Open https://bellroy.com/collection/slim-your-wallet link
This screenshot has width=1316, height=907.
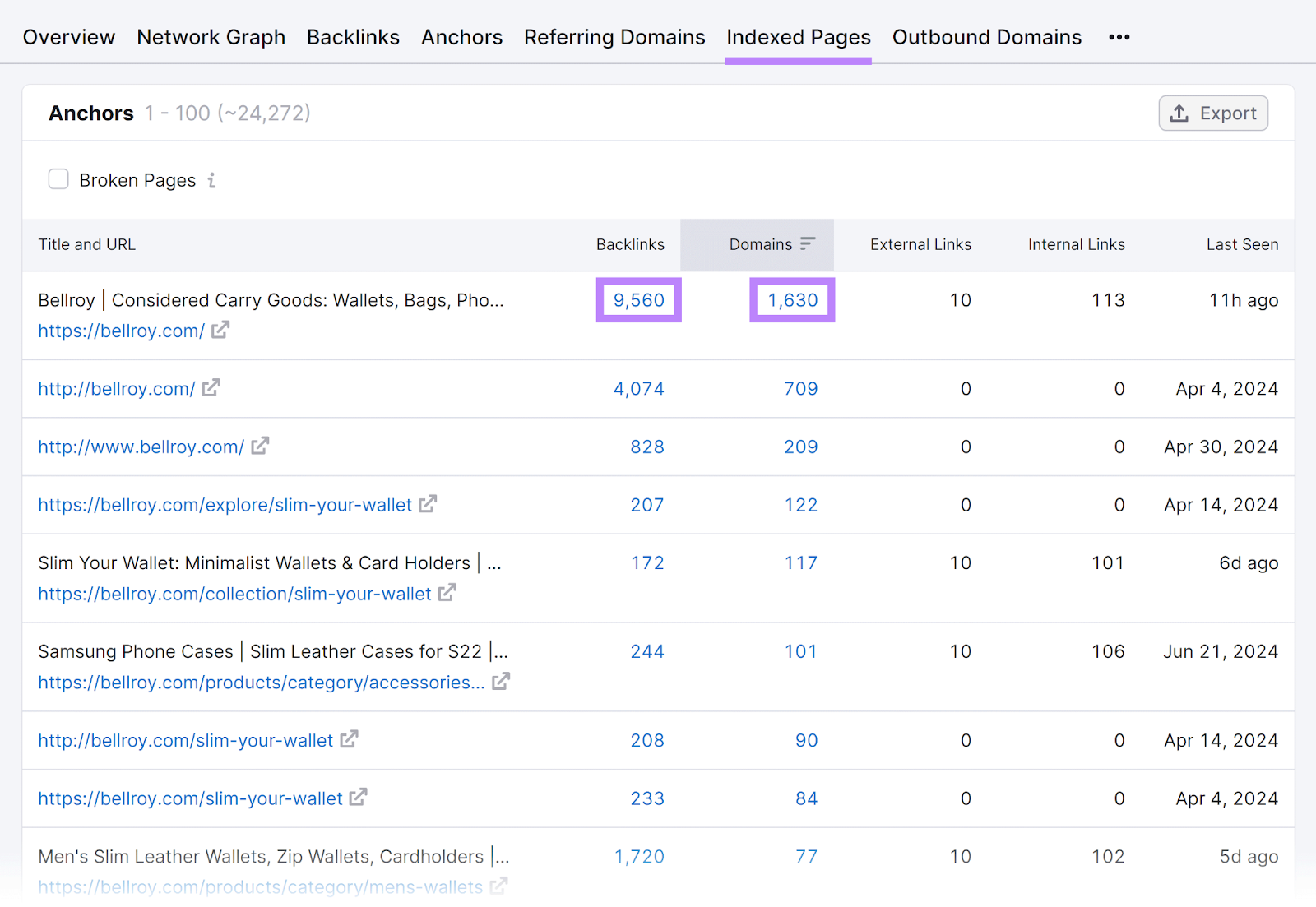[x=234, y=594]
